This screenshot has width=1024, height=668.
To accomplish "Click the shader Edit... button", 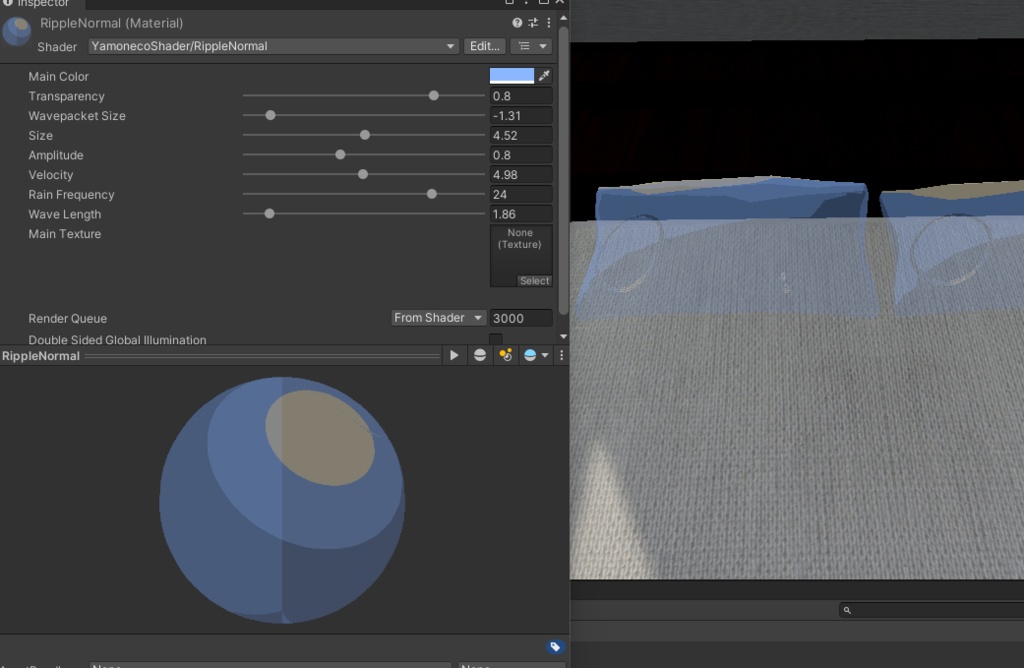I will 485,46.
